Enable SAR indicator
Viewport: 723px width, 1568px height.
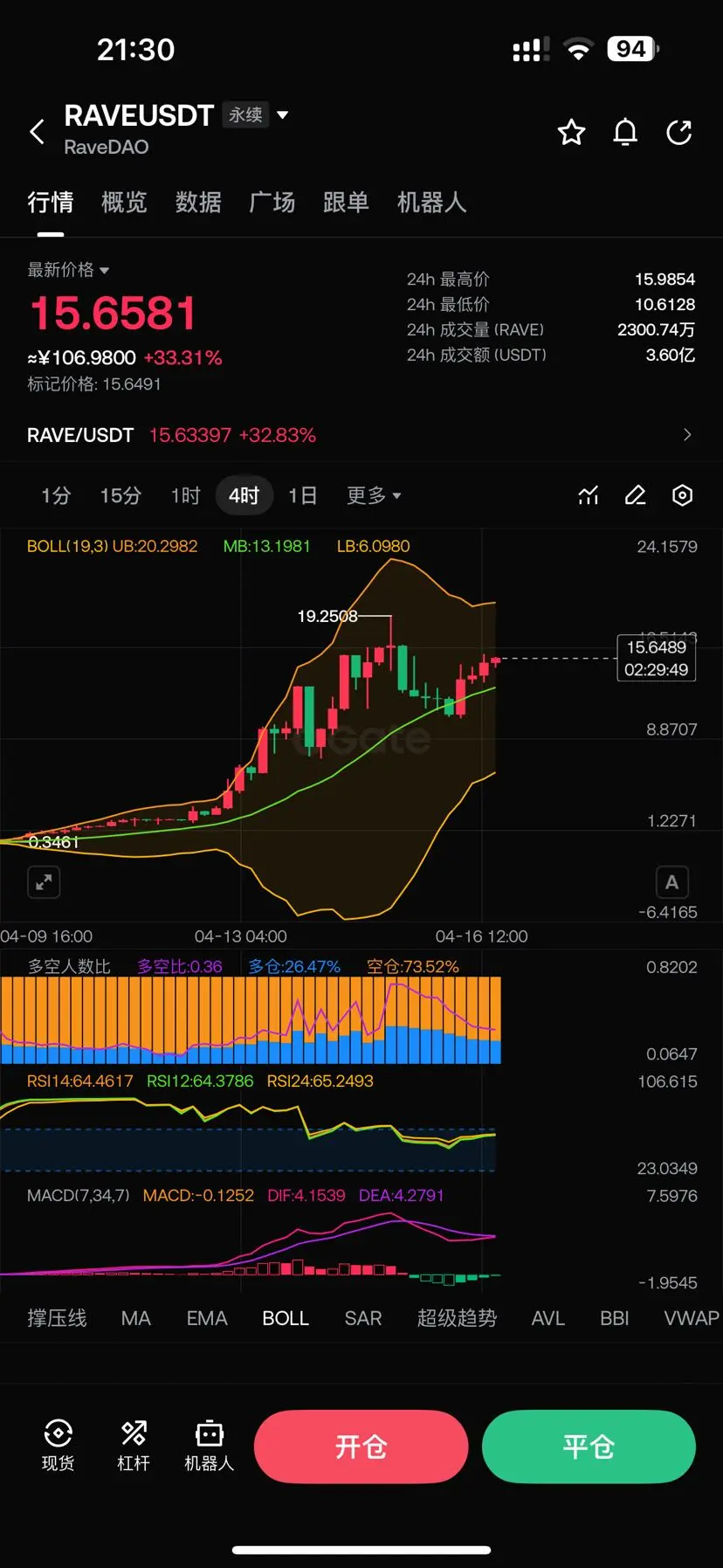[363, 1318]
